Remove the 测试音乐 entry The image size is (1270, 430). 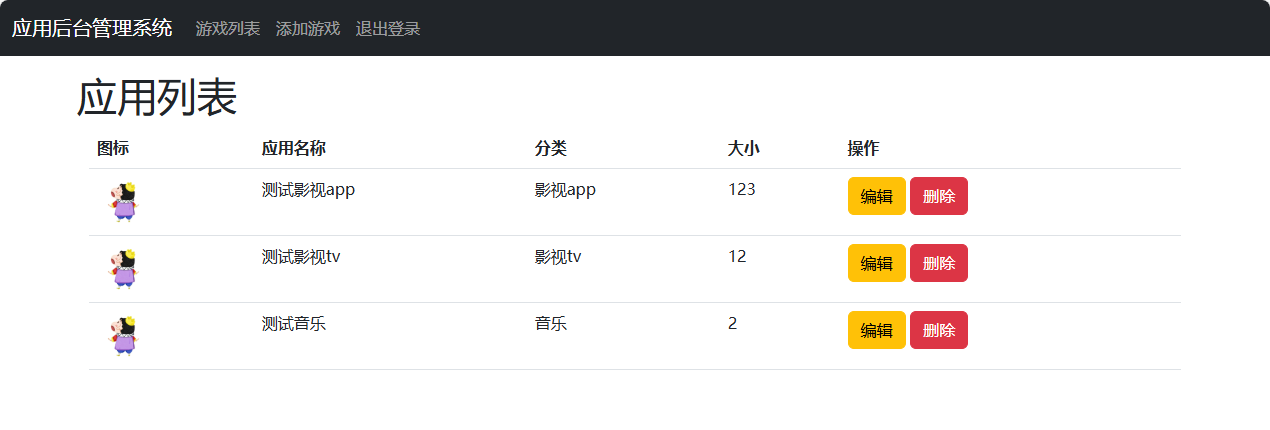[x=938, y=330]
